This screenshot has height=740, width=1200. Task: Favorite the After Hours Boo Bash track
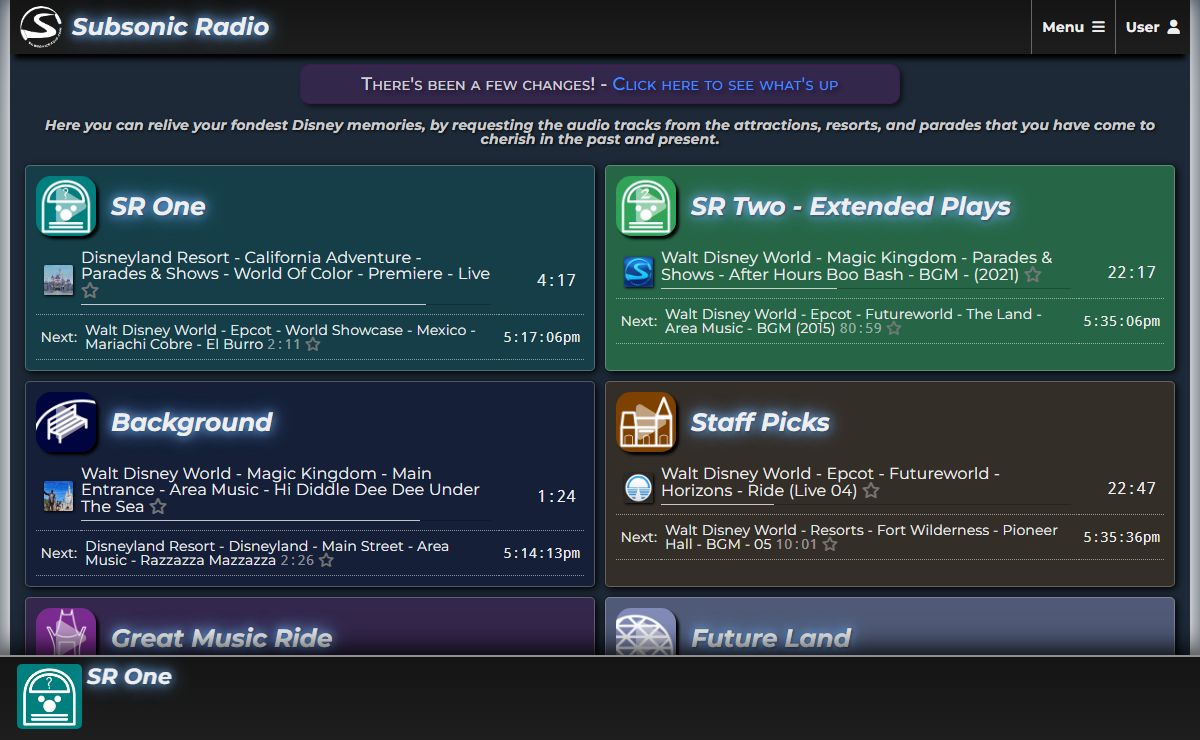point(1033,275)
